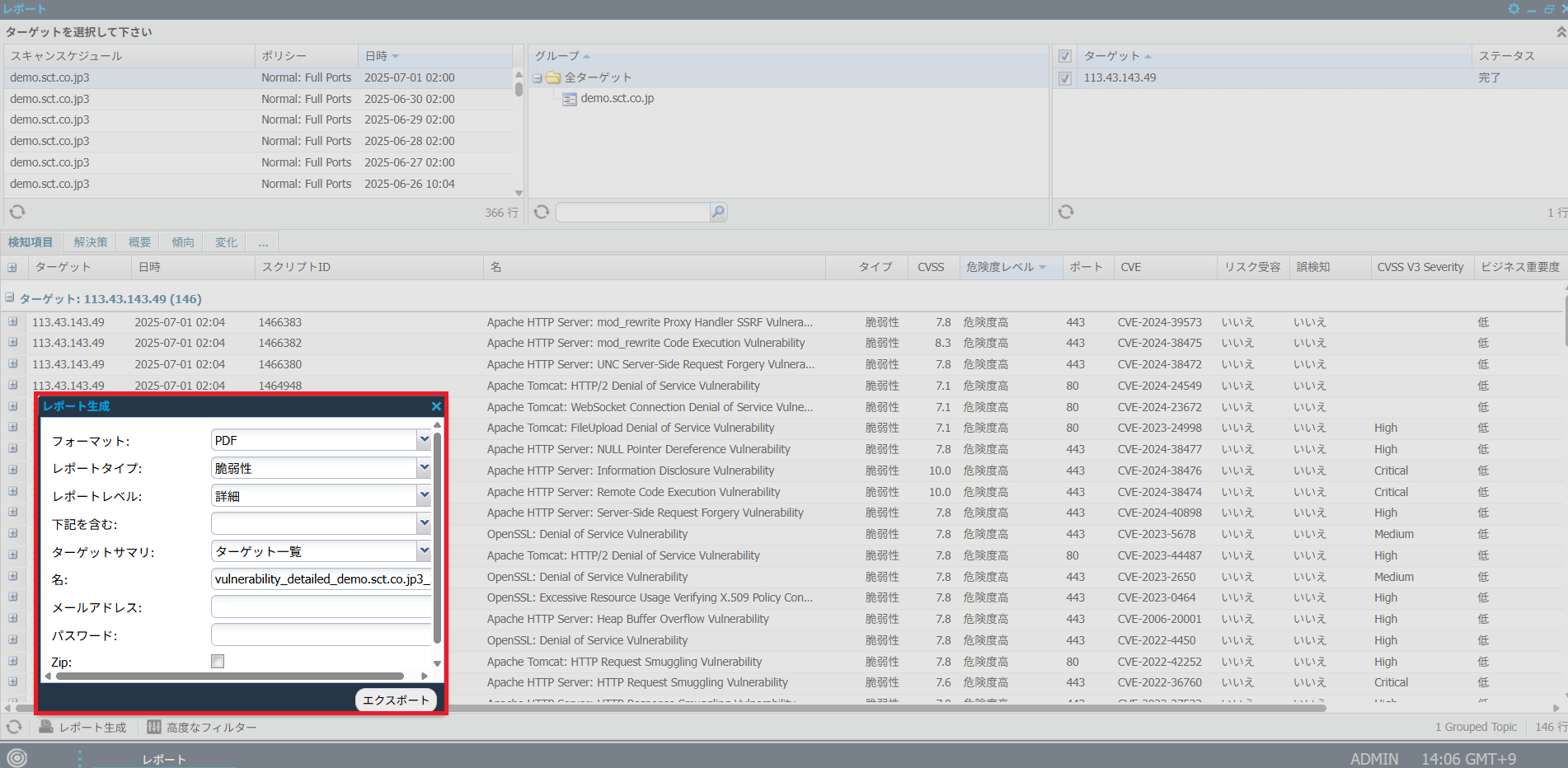
Task: Open the 高度なフィルター button
Action: click(202, 728)
